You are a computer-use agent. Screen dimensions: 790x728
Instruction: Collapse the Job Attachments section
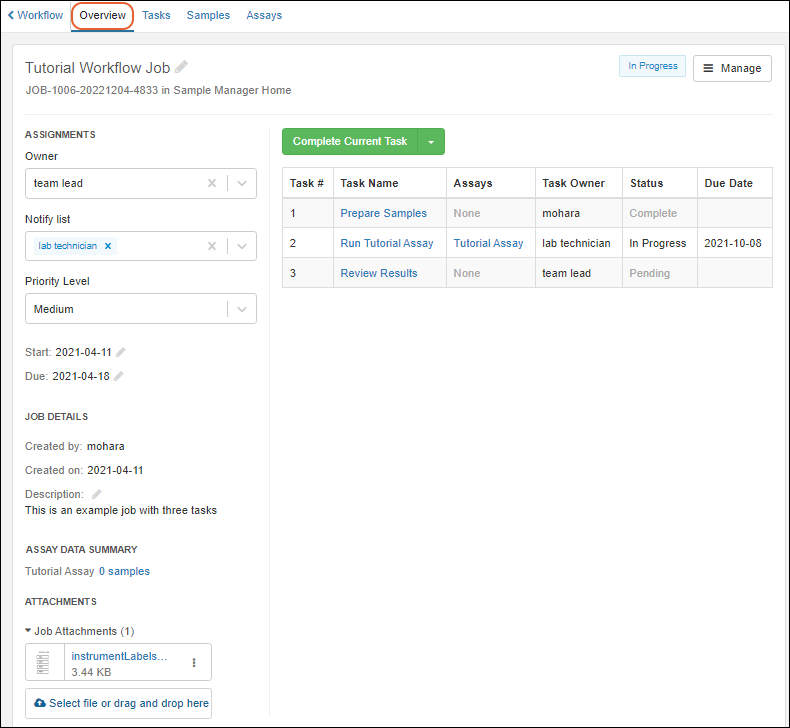(x=30, y=631)
